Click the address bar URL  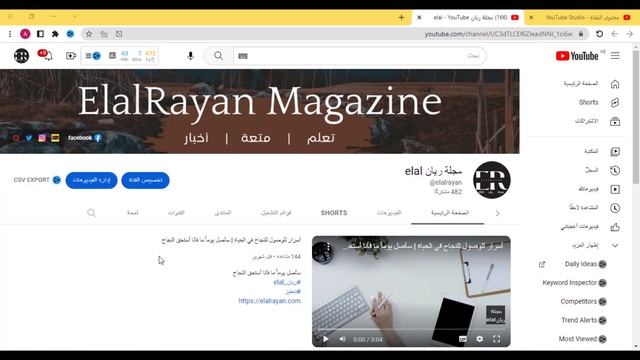tap(498, 34)
